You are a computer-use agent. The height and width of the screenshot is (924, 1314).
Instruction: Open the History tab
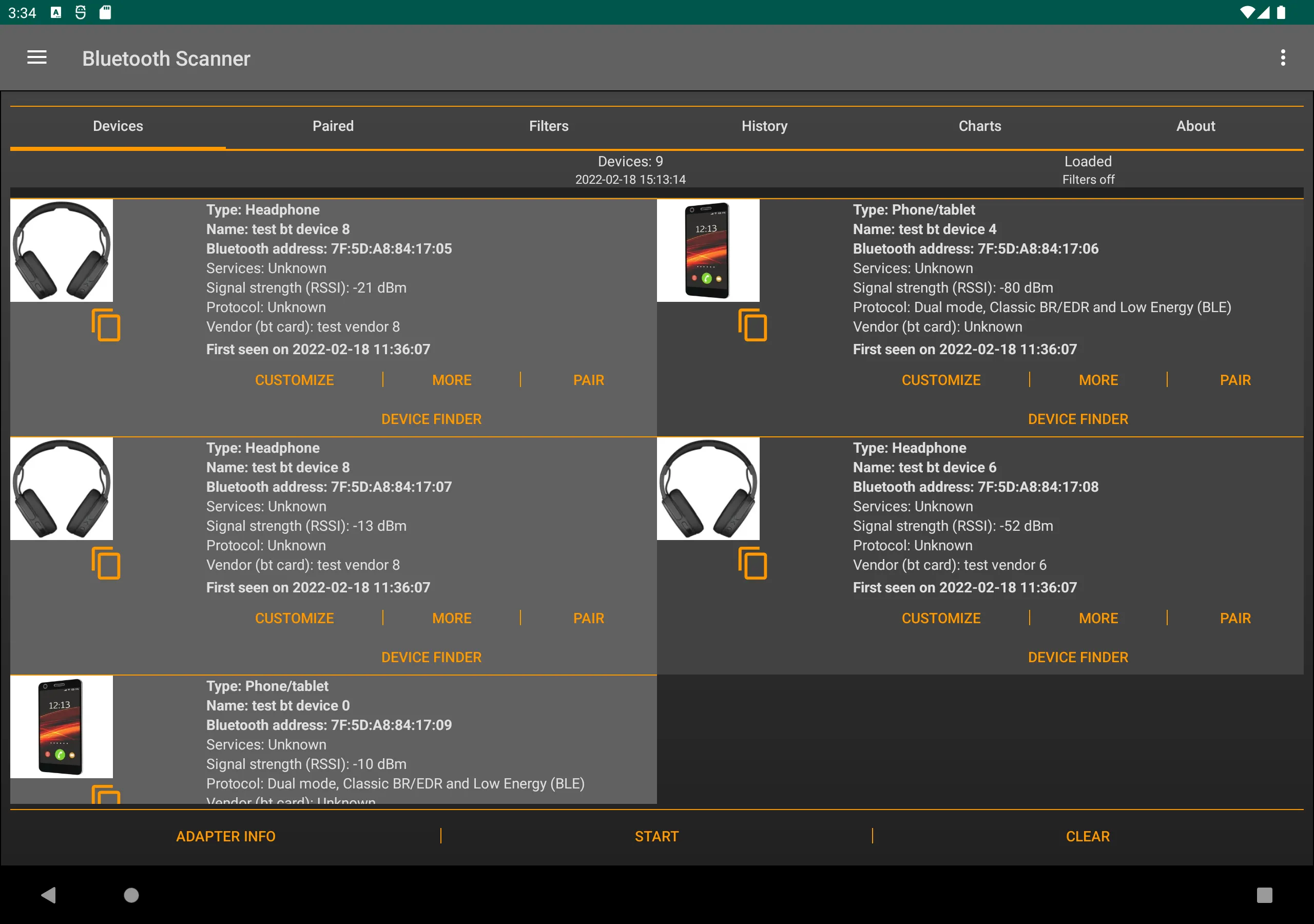coord(764,126)
